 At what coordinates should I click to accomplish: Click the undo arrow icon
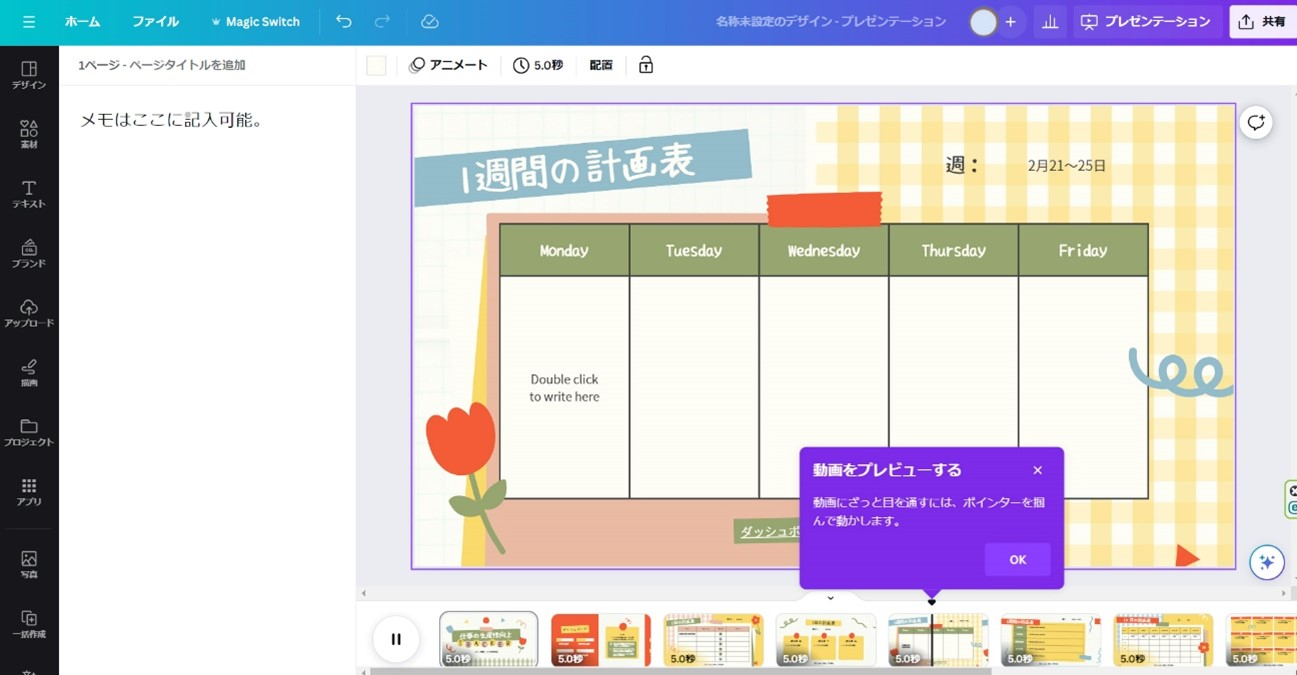pyautogui.click(x=343, y=22)
